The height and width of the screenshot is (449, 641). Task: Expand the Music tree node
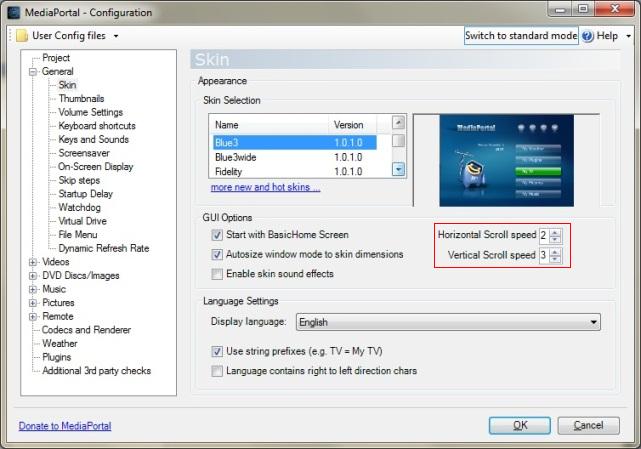click(33, 290)
